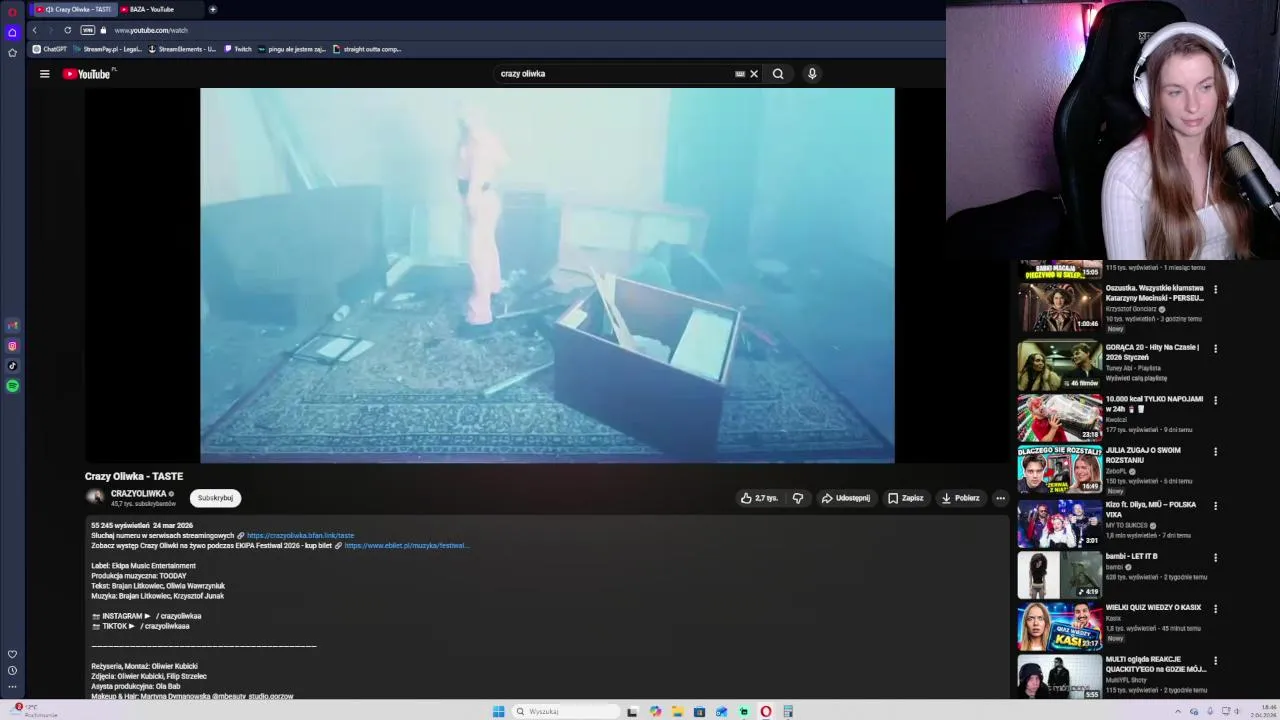Subscribe to CRAZYOLIWKA channel
This screenshot has height=720, width=1280.
215,498
